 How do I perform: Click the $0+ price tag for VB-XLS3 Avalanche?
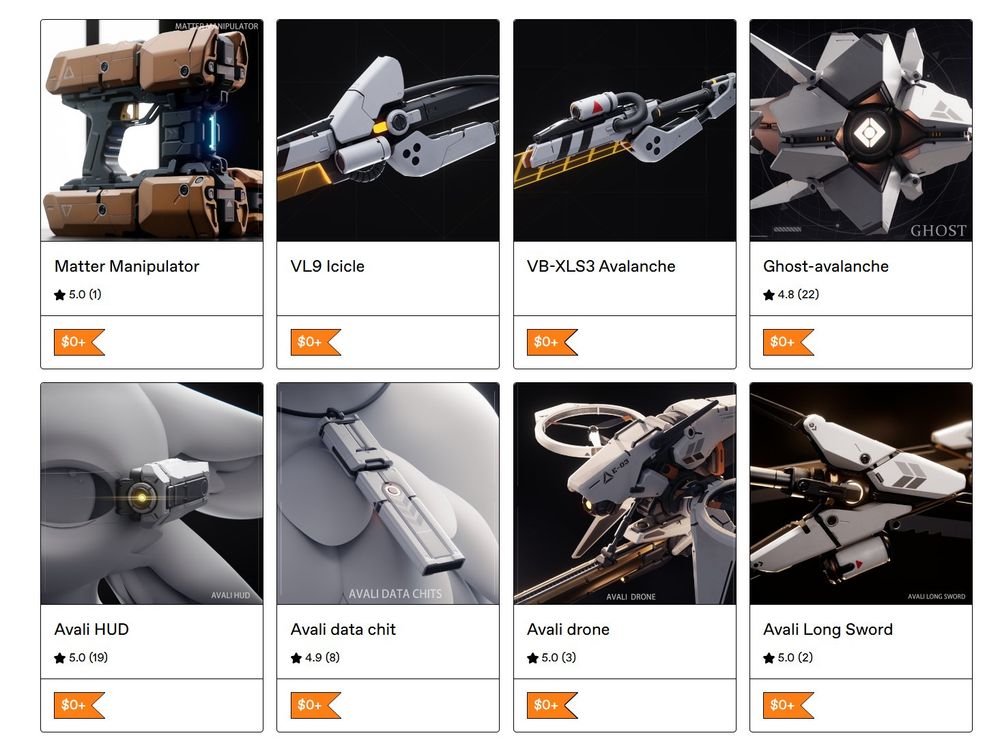point(552,342)
